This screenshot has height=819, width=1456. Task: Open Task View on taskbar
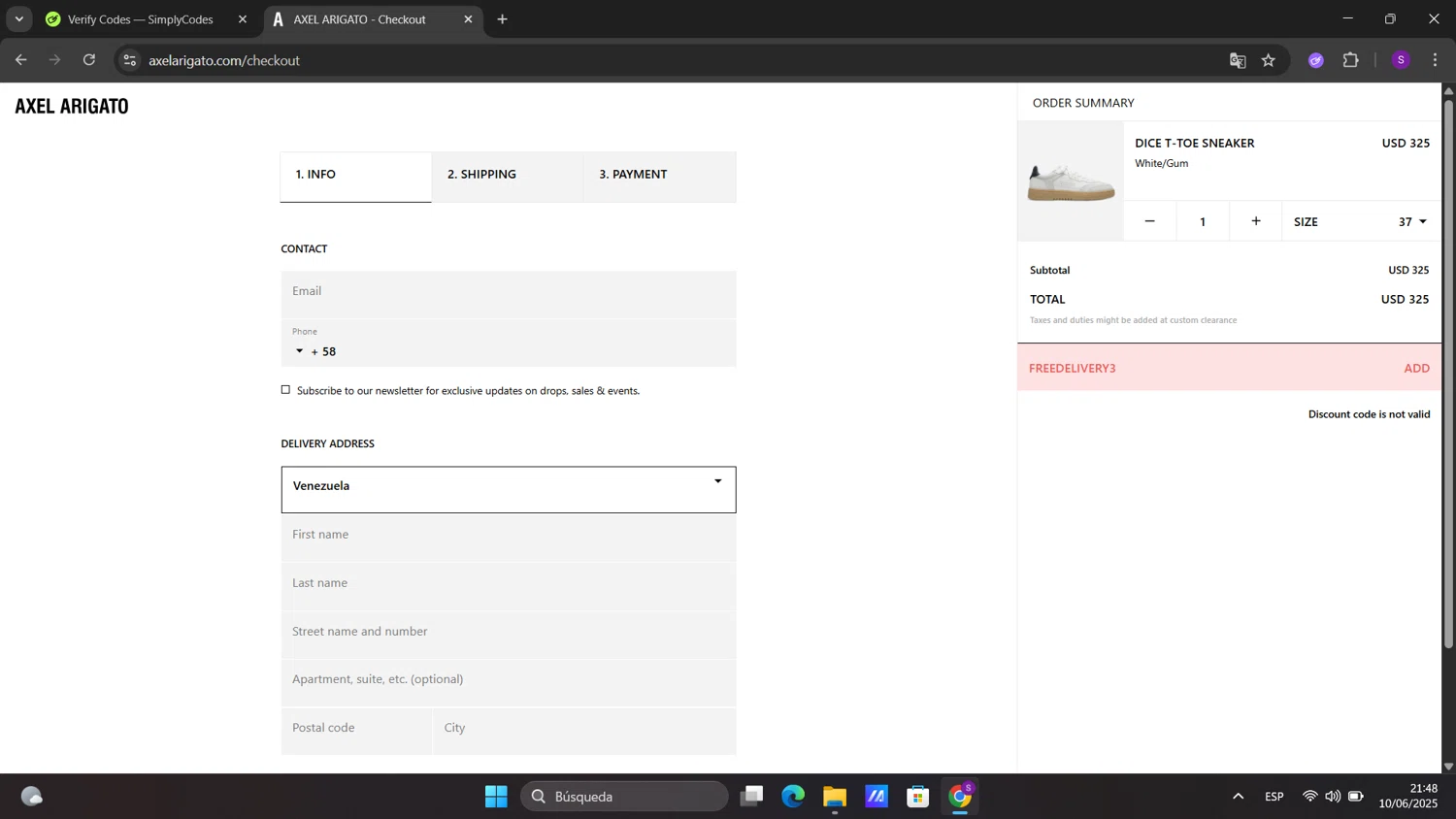click(751, 797)
